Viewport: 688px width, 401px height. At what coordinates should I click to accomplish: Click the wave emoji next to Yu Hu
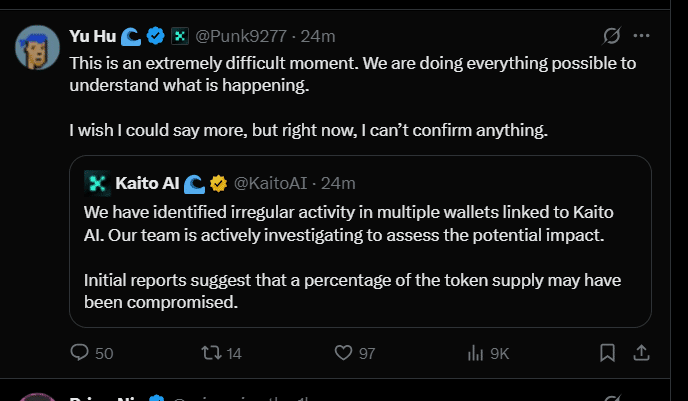point(132,37)
